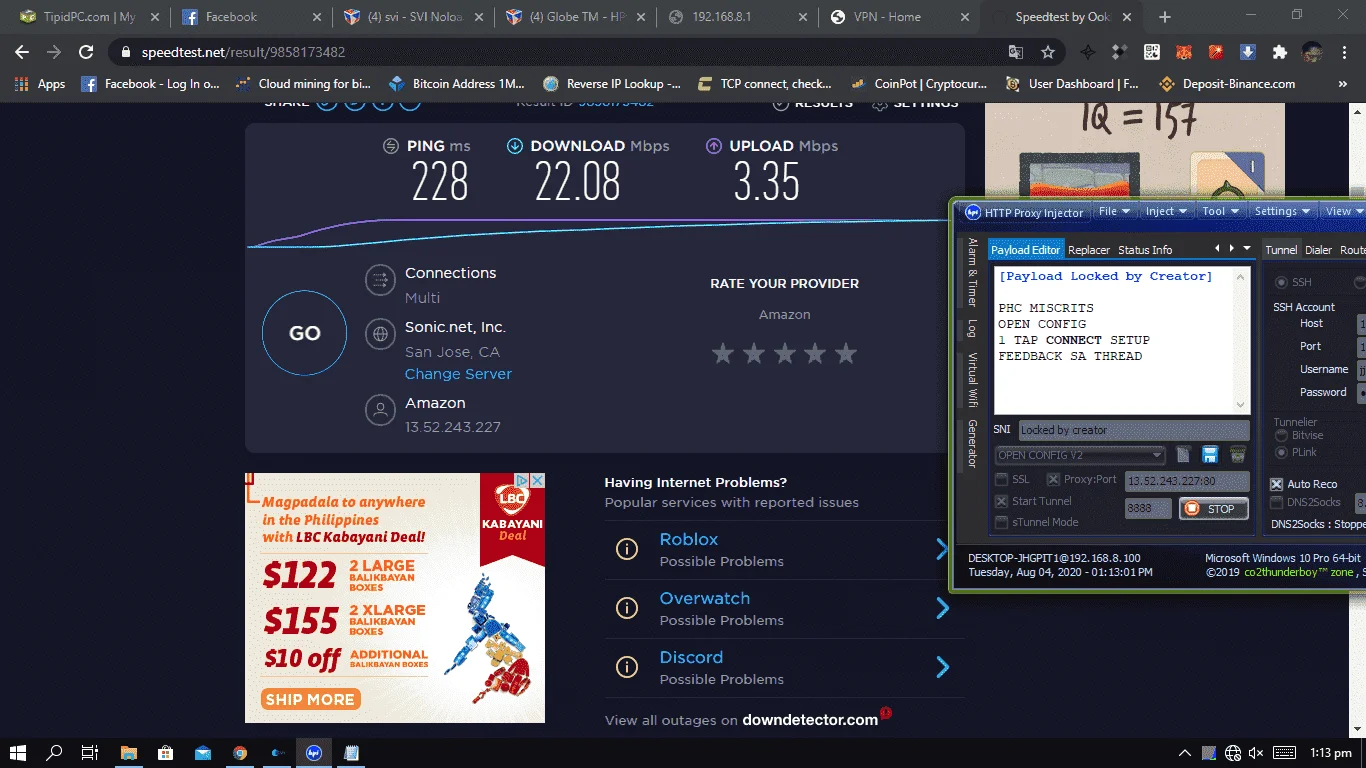The width and height of the screenshot is (1366, 768).
Task: Open the Alarm & Timer side tab
Action: pyautogui.click(x=972, y=272)
